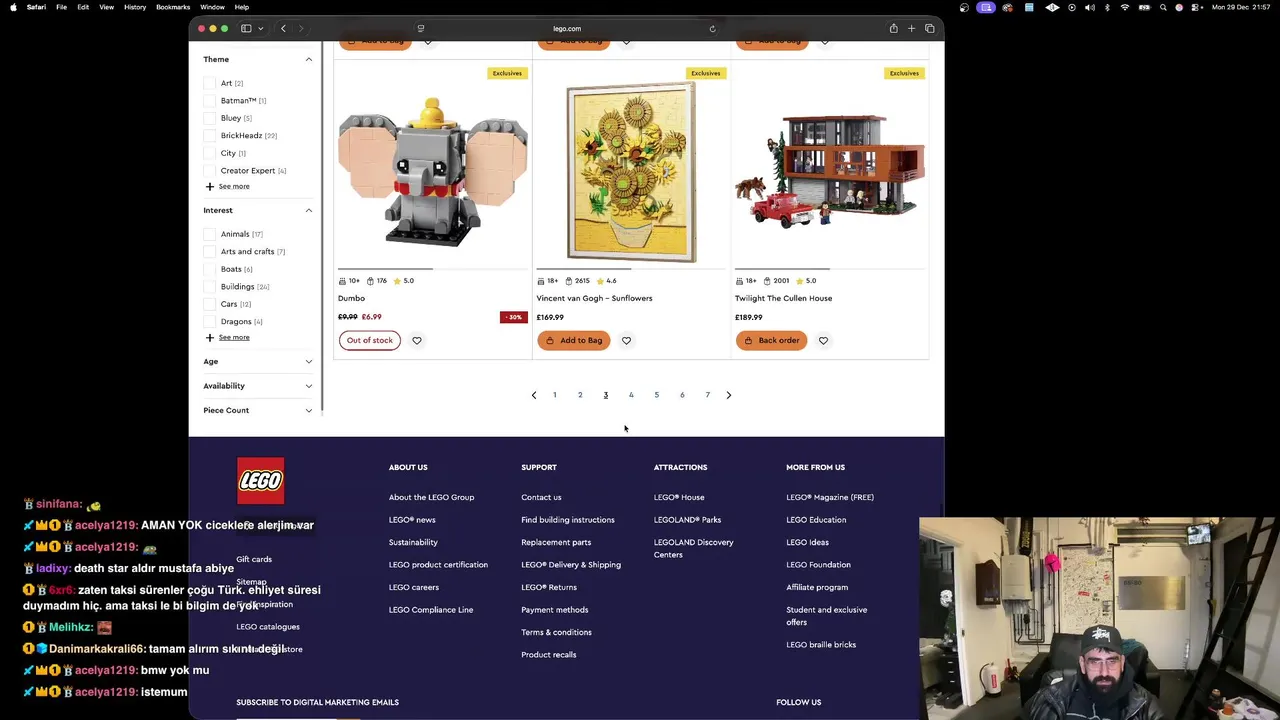Tick the Arts and crafts interest checkbox

[x=210, y=252]
